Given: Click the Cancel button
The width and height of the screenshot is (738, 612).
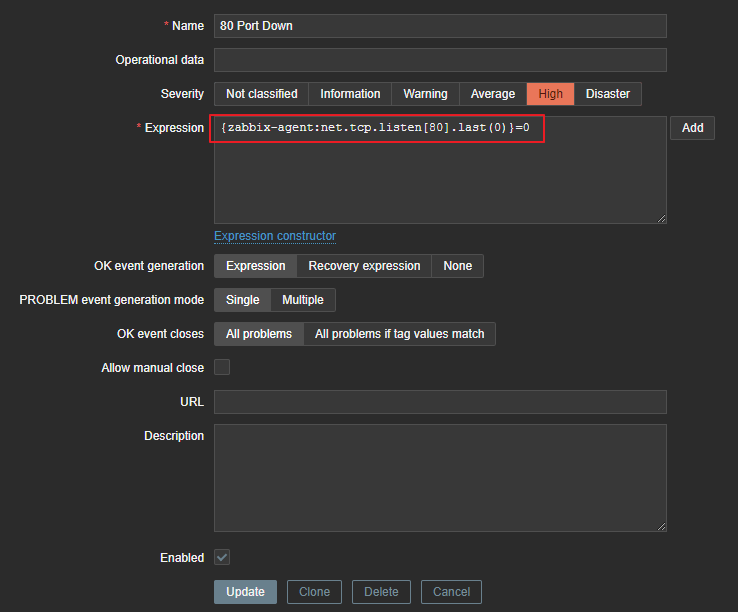Looking at the screenshot, I should 451,592.
